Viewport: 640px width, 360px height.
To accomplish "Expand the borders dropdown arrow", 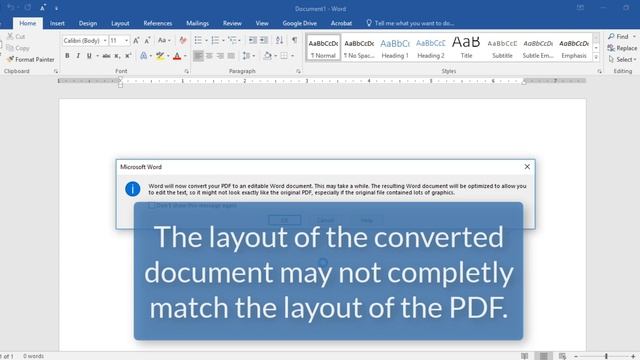I will (x=292, y=56).
